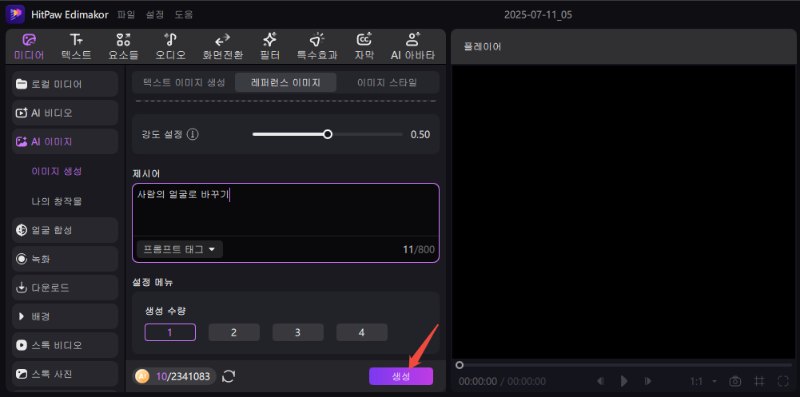Click the 0.50 strength value

point(420,135)
